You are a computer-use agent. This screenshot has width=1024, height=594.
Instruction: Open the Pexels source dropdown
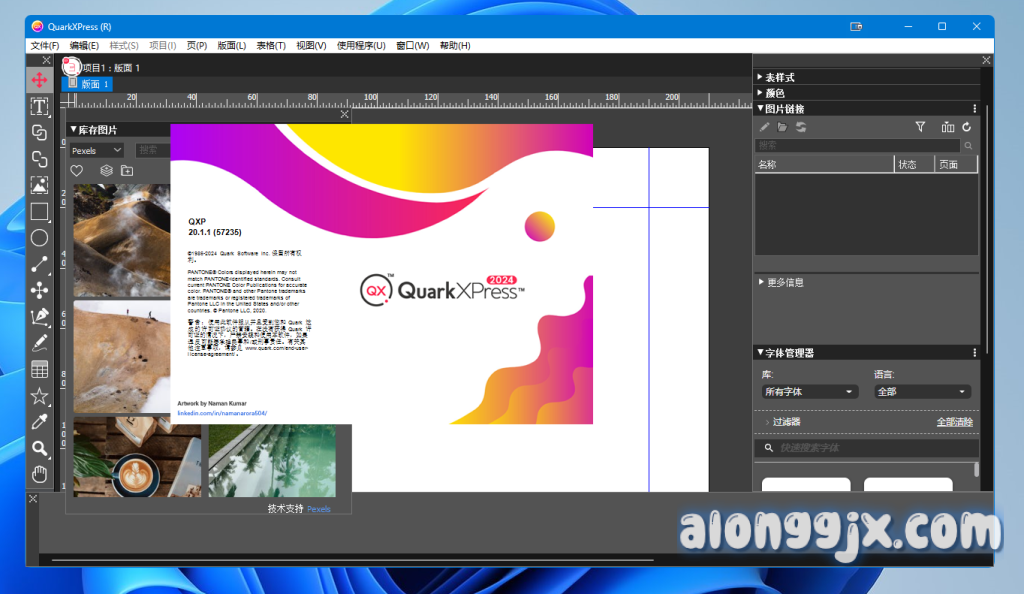pyautogui.click(x=97, y=150)
